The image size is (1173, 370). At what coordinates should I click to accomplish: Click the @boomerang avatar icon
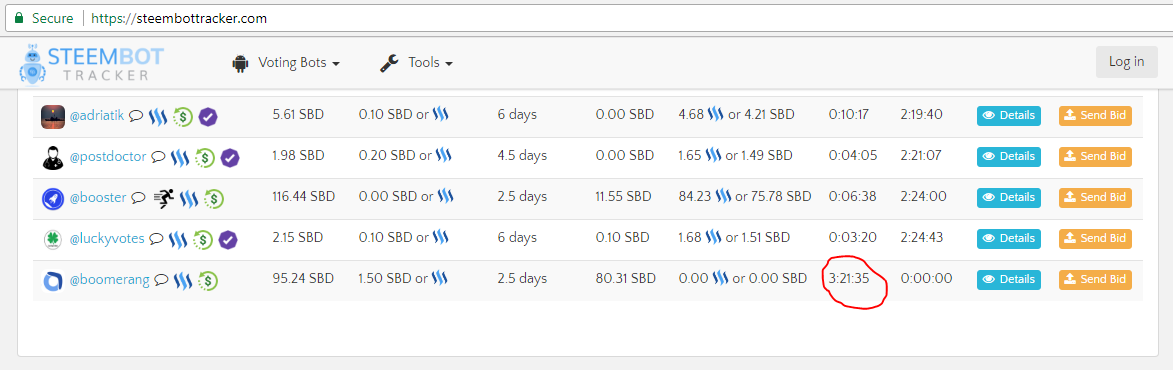[x=53, y=280]
